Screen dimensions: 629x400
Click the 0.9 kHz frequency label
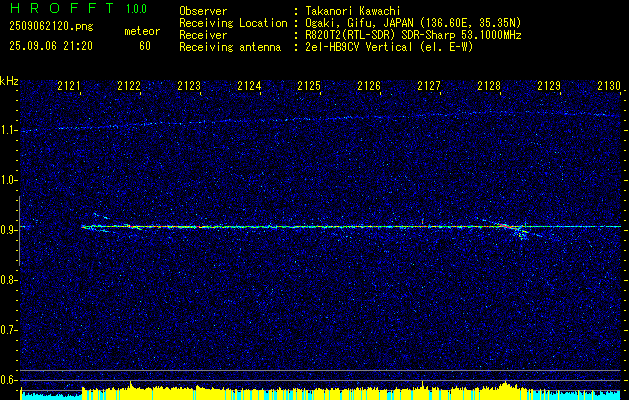tap(9, 230)
